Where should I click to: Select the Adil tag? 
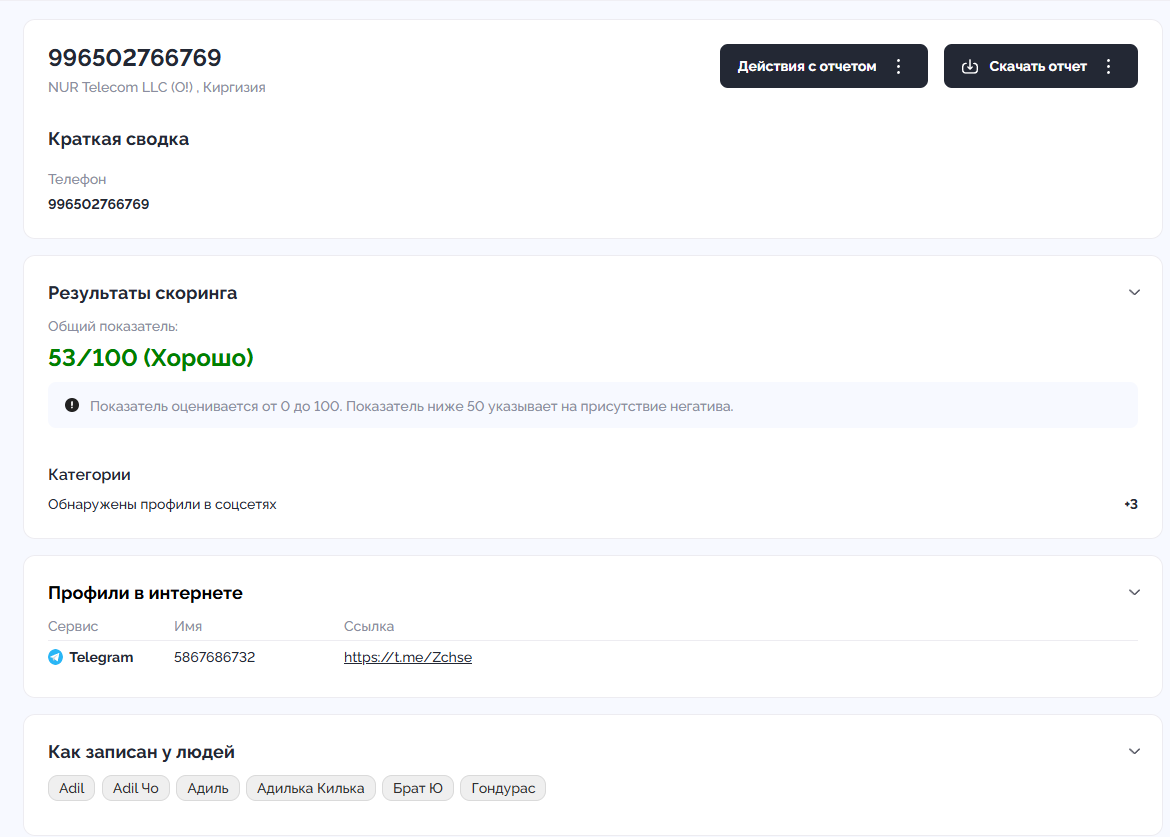click(x=72, y=789)
